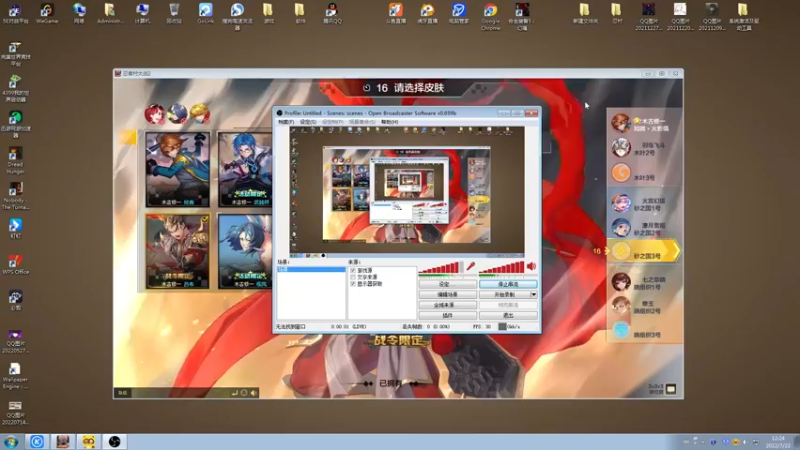Open the second menu in OBS menu bar
800x450 pixels.
[x=308, y=122]
